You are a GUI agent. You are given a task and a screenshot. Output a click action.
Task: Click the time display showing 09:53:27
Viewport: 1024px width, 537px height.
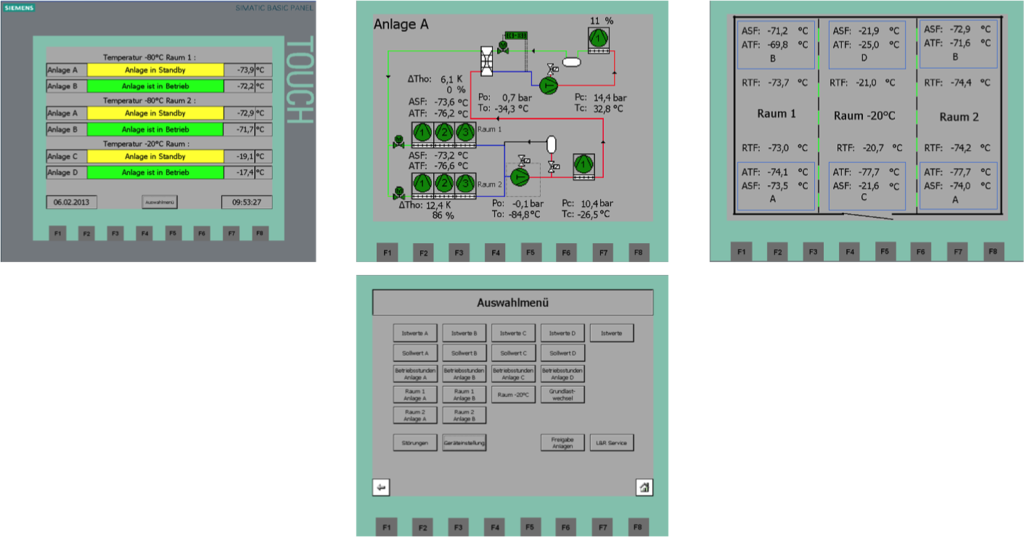[245, 202]
